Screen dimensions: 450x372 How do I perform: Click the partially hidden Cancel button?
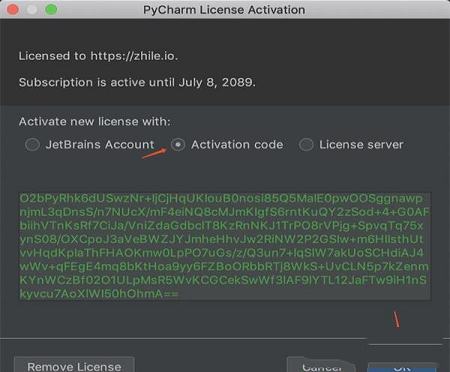[x=322, y=365]
